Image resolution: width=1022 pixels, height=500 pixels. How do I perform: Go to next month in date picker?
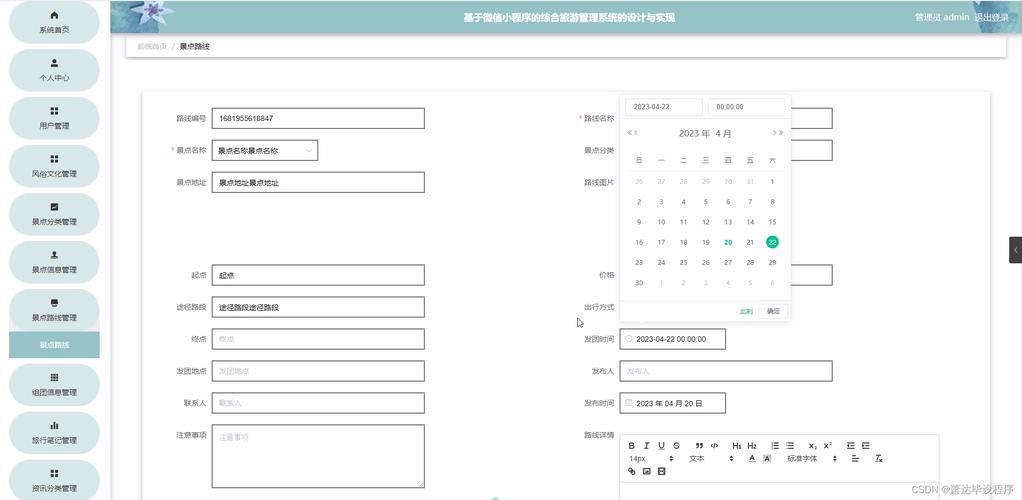click(x=774, y=133)
